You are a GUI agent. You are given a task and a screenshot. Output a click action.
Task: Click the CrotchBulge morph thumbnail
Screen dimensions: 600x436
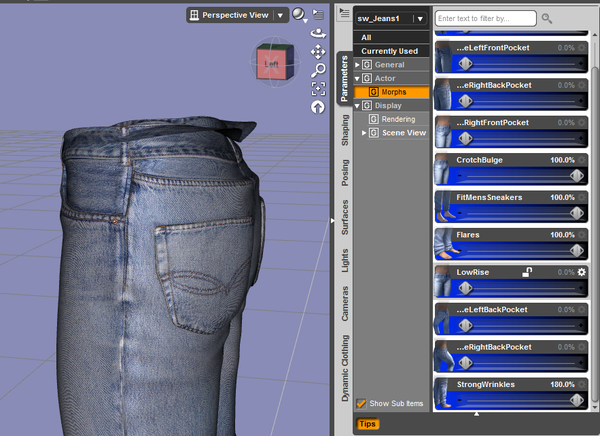pyautogui.click(x=443, y=169)
